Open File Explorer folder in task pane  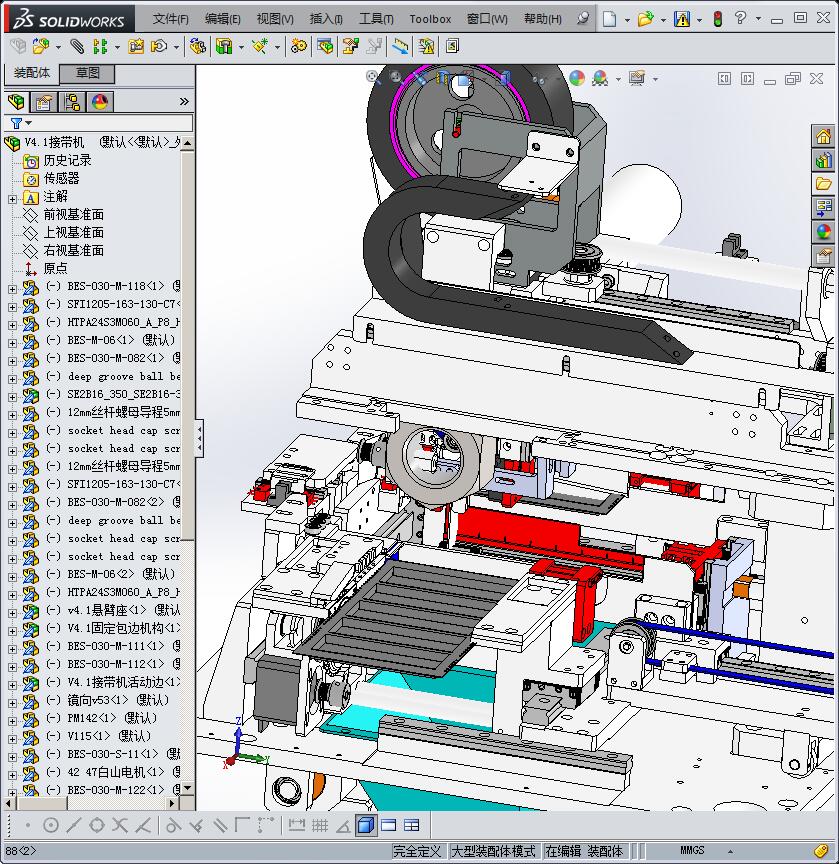823,184
